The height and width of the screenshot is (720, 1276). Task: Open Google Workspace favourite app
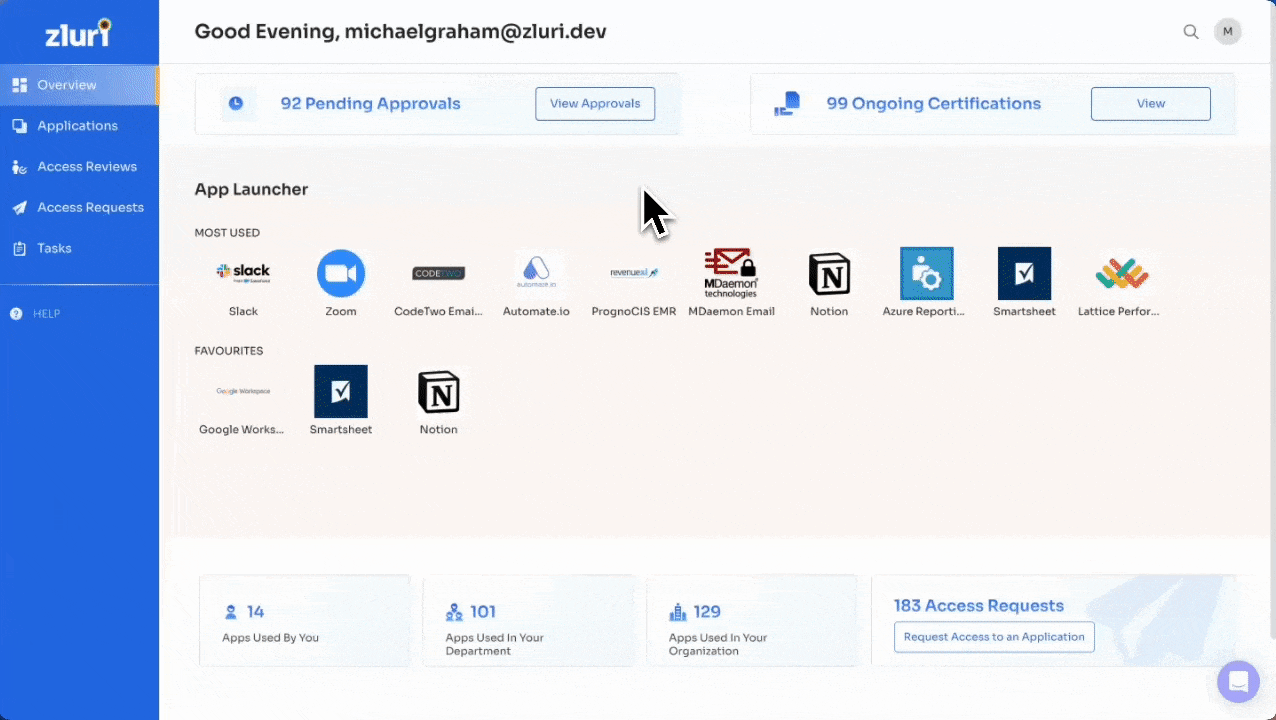click(x=243, y=391)
